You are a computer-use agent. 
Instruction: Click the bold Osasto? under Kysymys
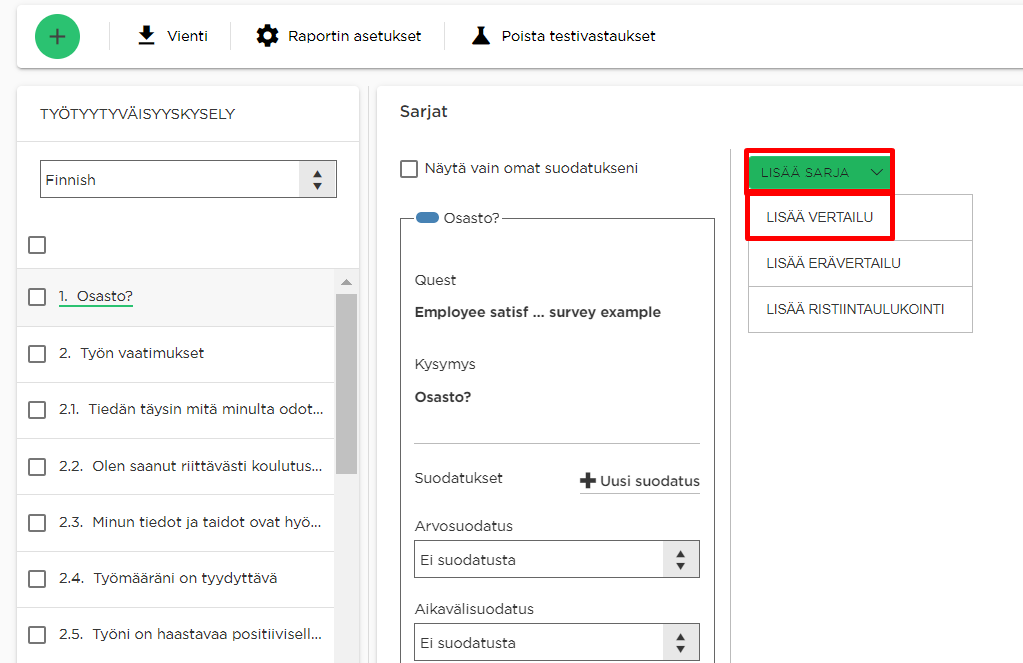pyautogui.click(x=443, y=397)
